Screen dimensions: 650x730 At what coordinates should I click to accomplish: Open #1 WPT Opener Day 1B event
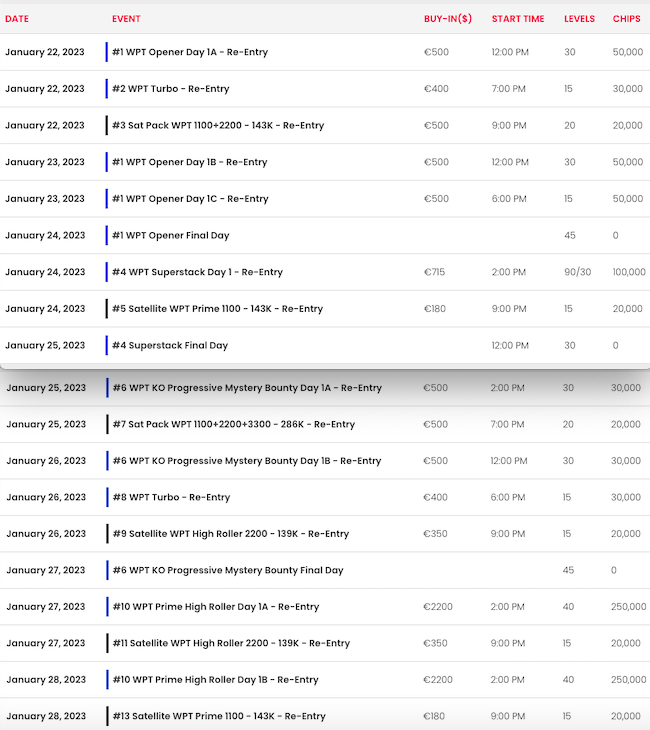click(x=190, y=162)
